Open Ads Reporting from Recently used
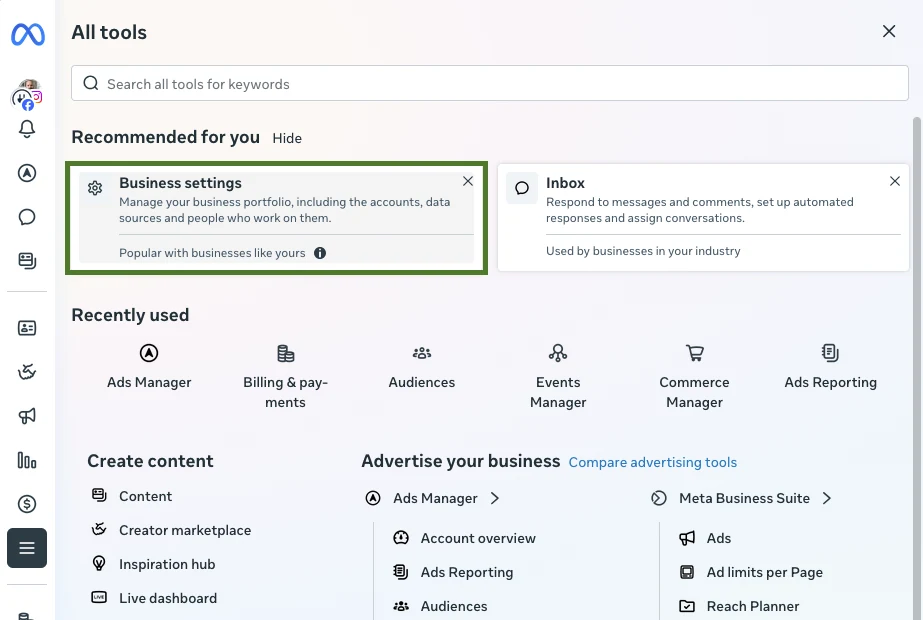The height and width of the screenshot is (620, 923). tap(831, 367)
